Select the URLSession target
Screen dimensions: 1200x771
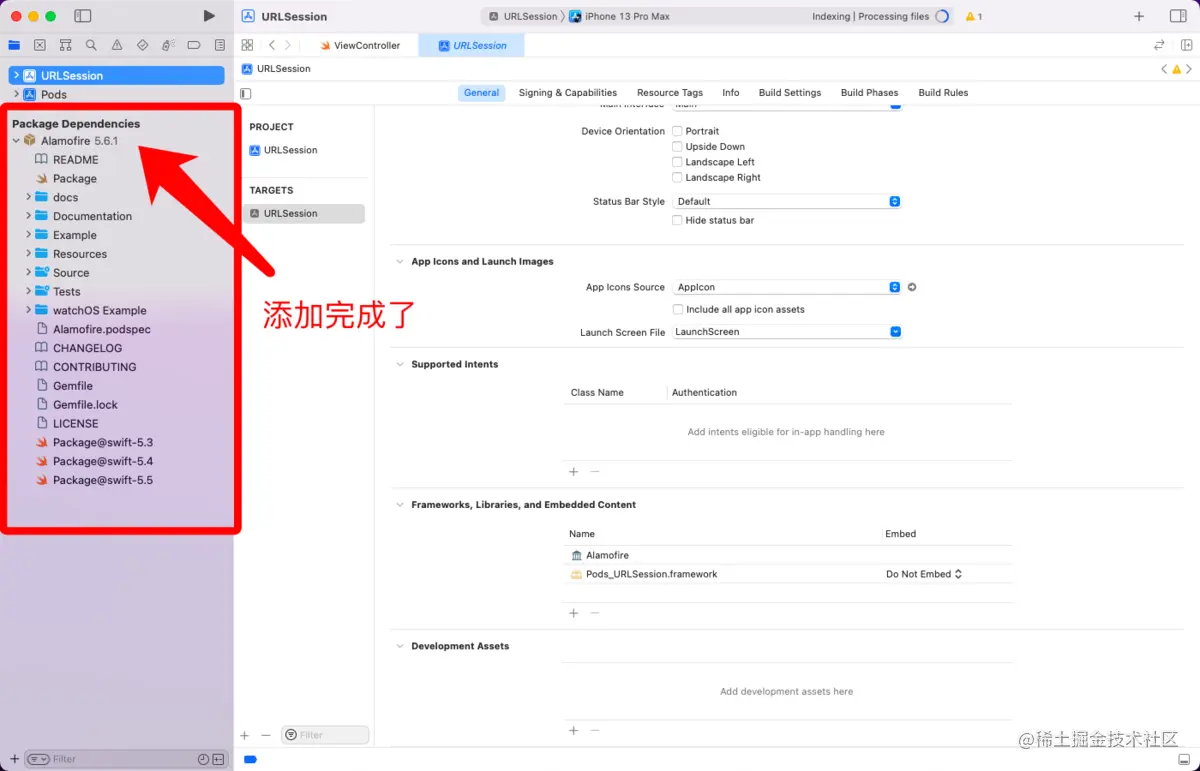[x=304, y=213]
